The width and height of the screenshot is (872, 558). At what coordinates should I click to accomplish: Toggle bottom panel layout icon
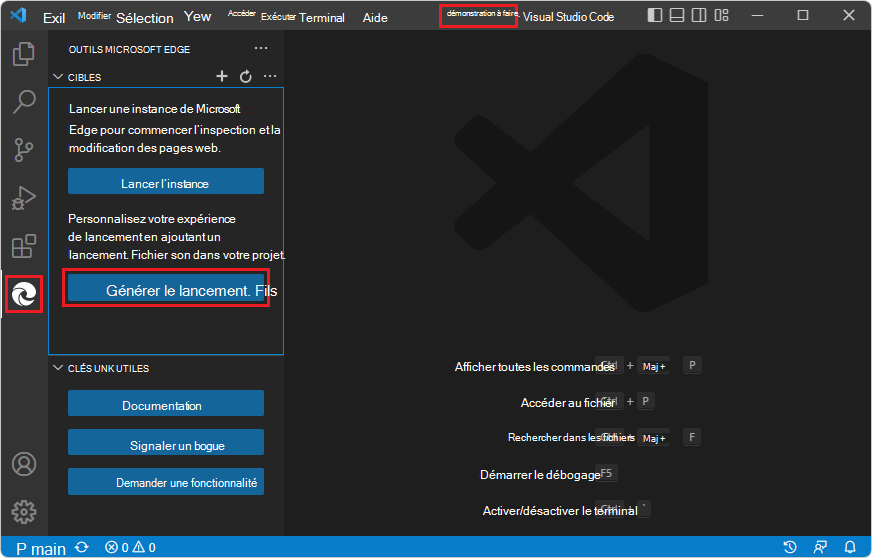pyautogui.click(x=677, y=15)
